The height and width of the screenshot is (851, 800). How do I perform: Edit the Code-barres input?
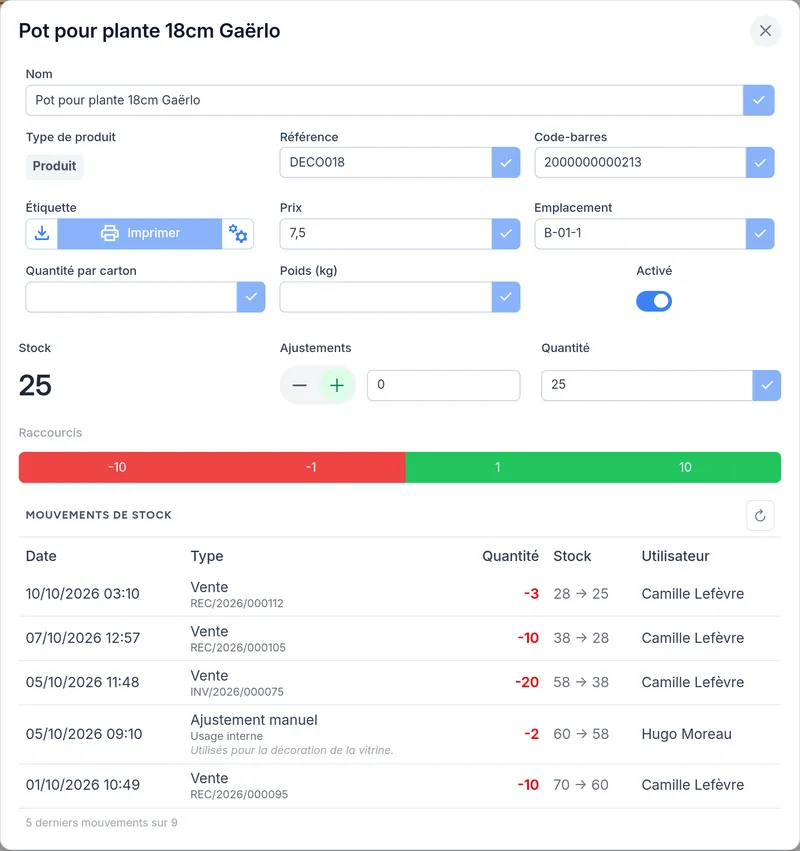click(x=640, y=162)
